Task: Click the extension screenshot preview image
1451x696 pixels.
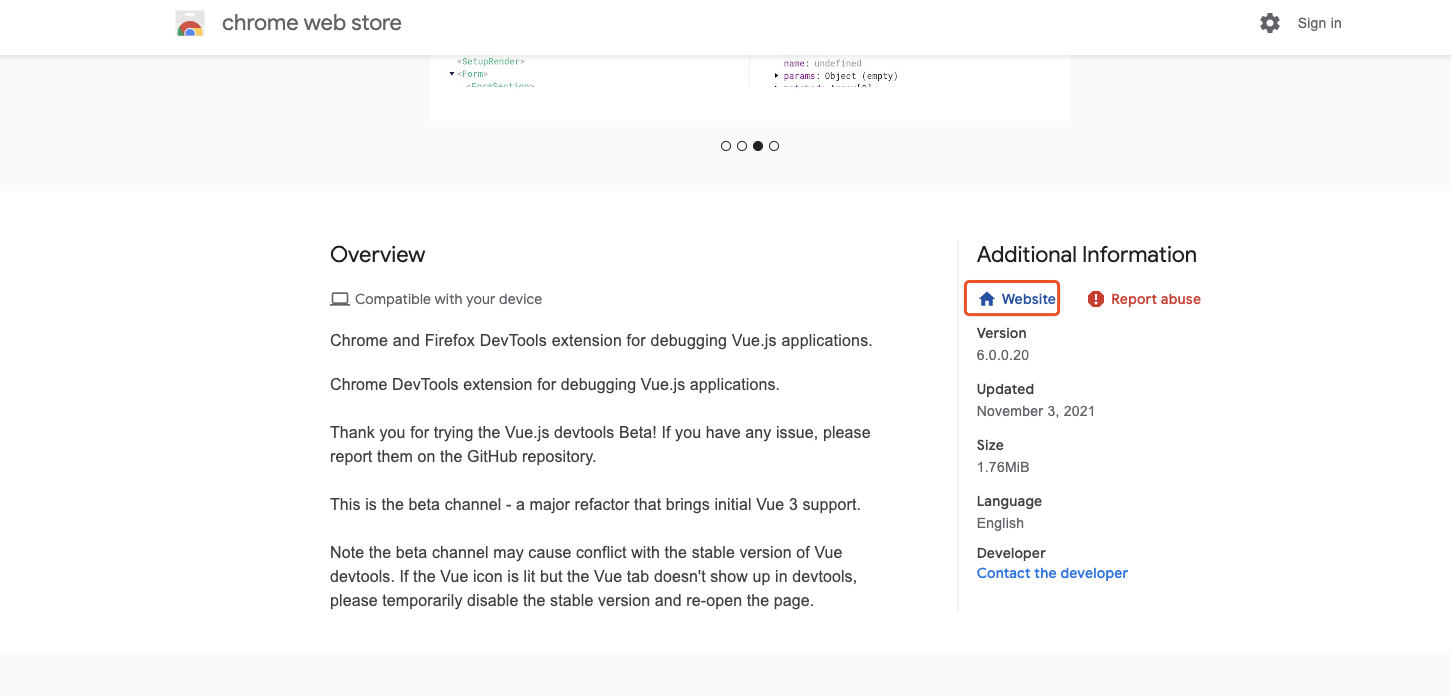Action: tap(750, 88)
